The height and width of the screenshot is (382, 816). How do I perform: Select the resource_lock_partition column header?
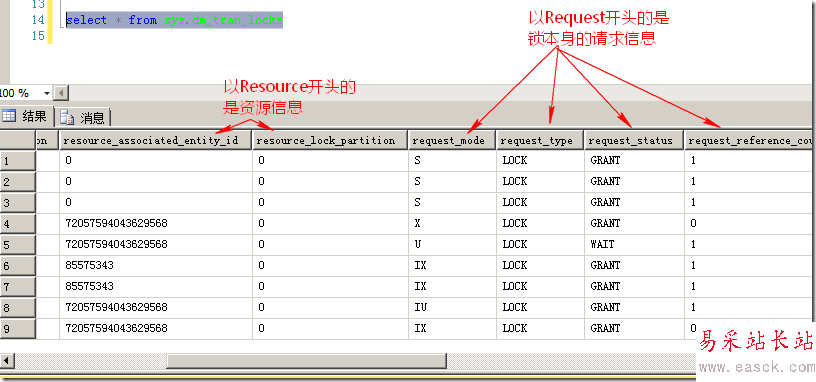pyautogui.click(x=330, y=140)
